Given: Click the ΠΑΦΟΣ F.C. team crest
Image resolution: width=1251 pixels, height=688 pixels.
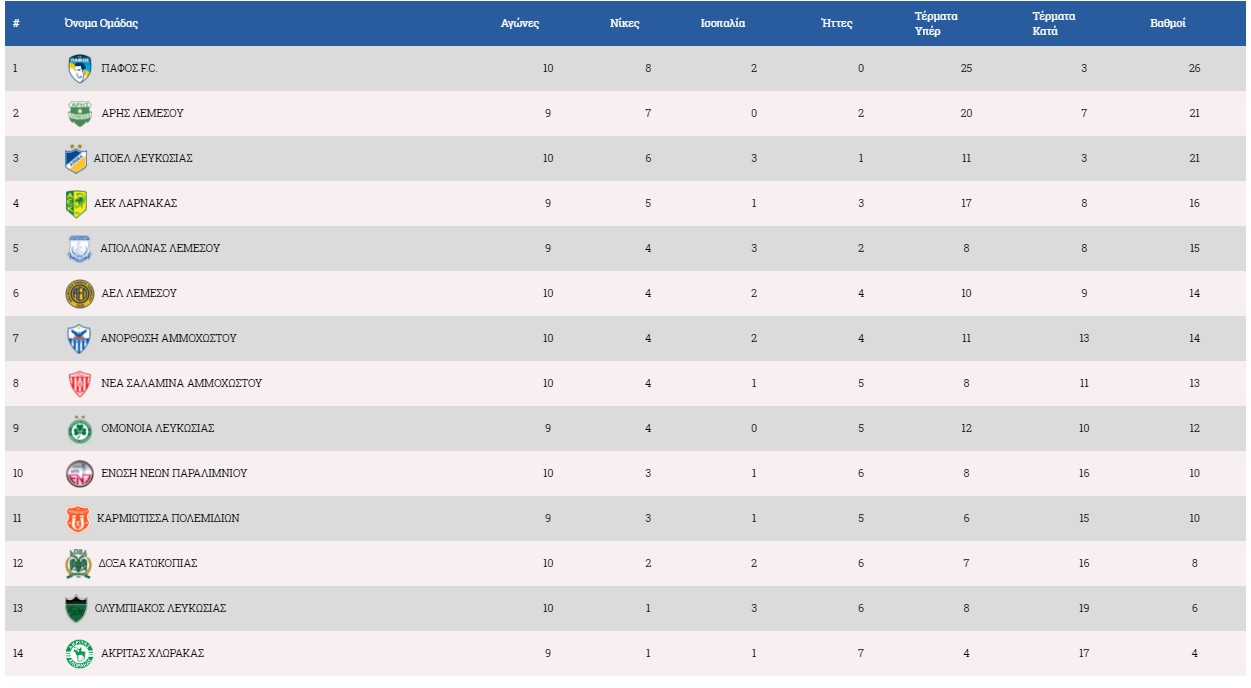Looking at the screenshot, I should click(80, 68).
